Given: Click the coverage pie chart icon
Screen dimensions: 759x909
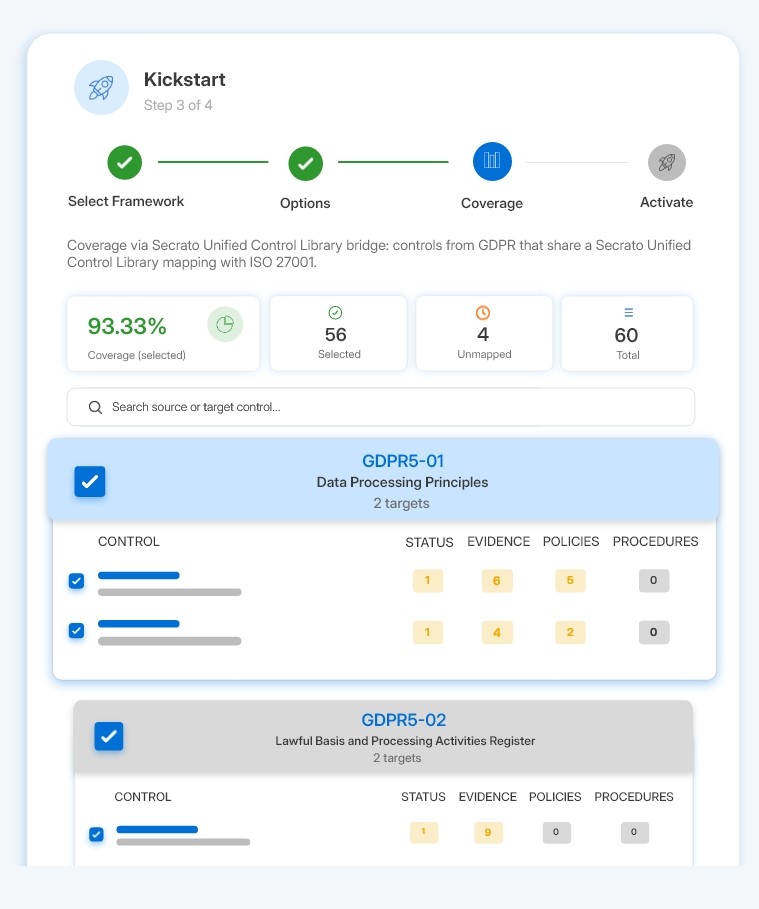Looking at the screenshot, I should coord(225,324).
